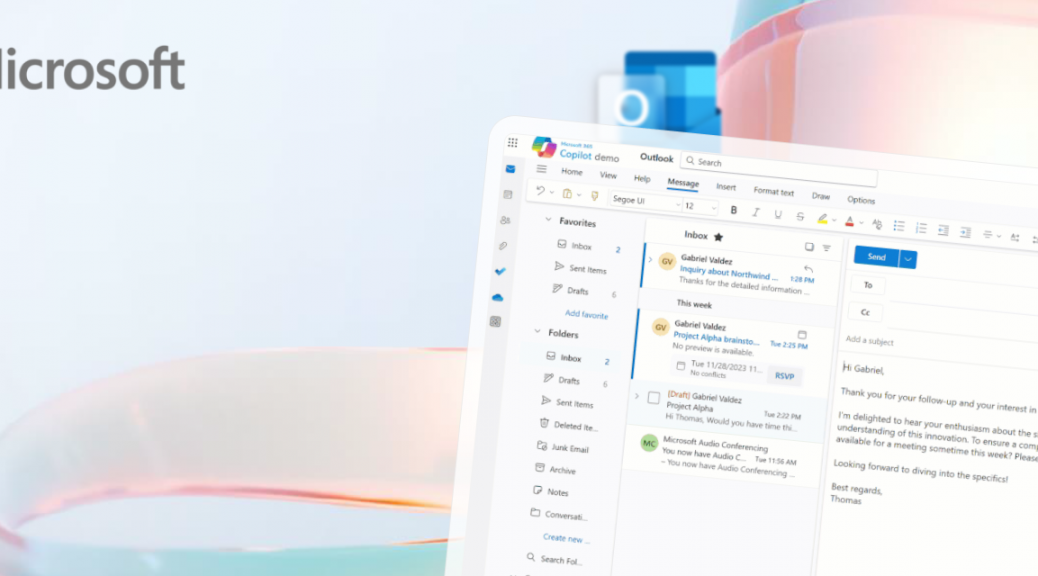Image resolution: width=1038 pixels, height=576 pixels.
Task: Toggle Underline formatting
Action: (x=778, y=214)
